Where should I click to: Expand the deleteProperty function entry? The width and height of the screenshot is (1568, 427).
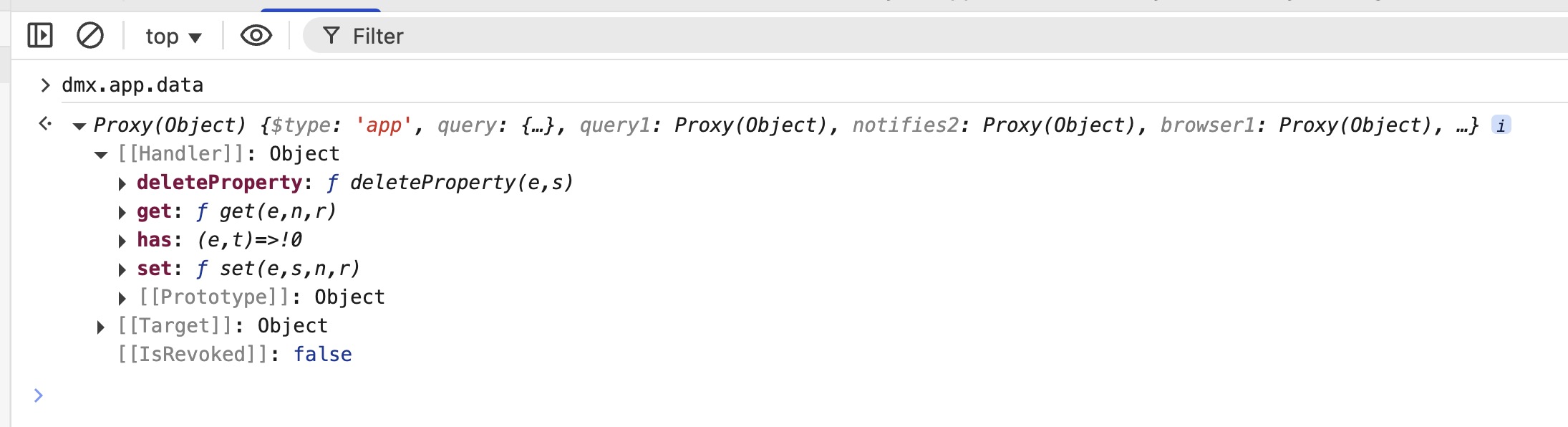click(x=122, y=184)
